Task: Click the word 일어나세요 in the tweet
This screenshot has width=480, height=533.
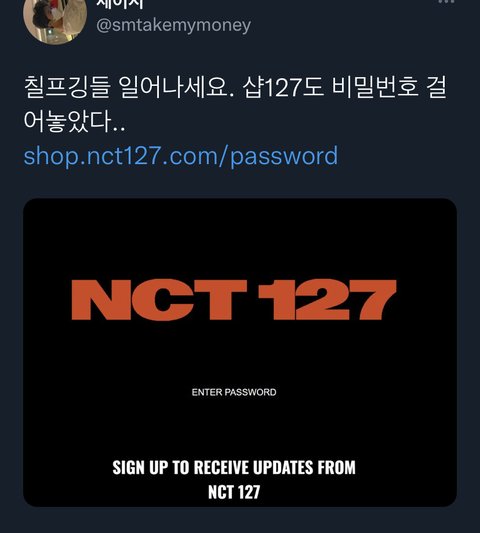Action: click(176, 87)
